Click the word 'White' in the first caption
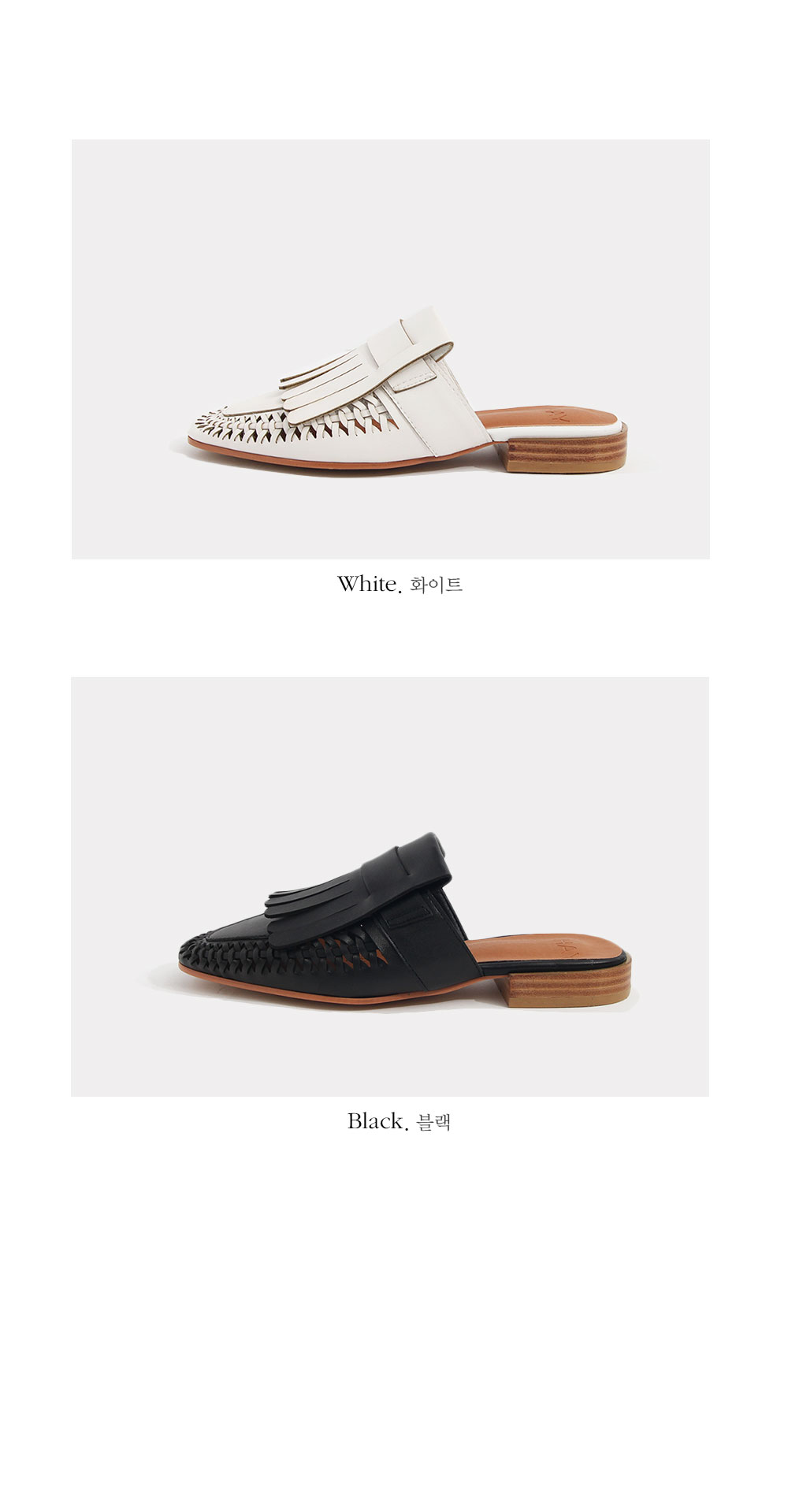The height and width of the screenshot is (1512, 788). (368, 584)
